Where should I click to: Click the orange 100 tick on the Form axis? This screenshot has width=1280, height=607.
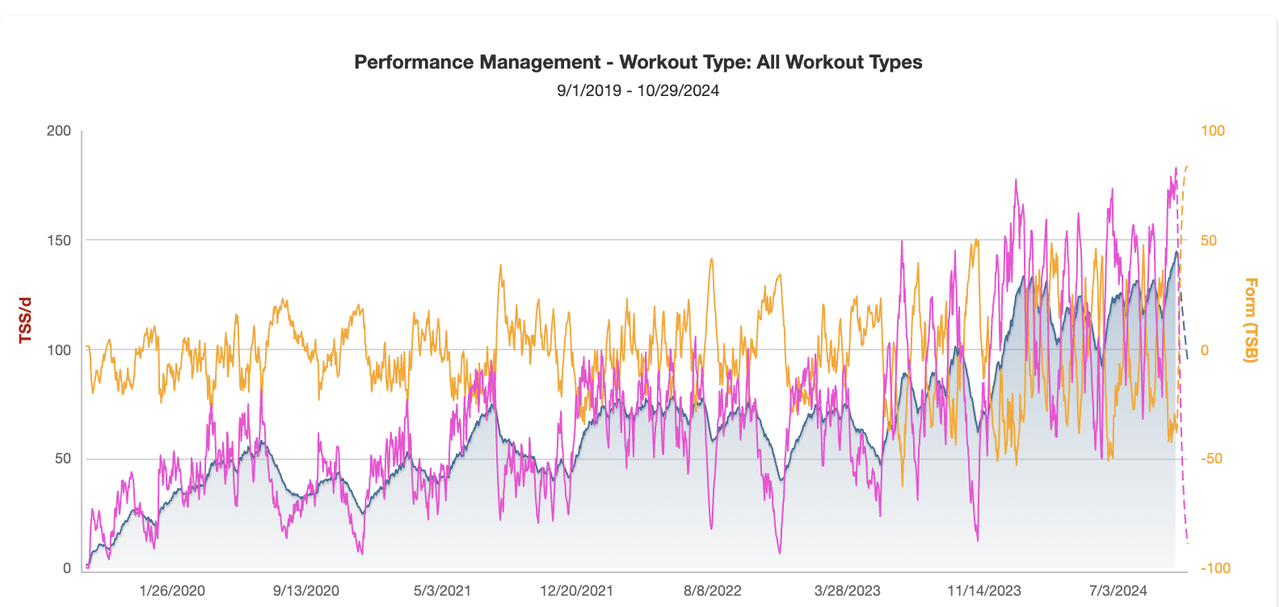click(1212, 131)
